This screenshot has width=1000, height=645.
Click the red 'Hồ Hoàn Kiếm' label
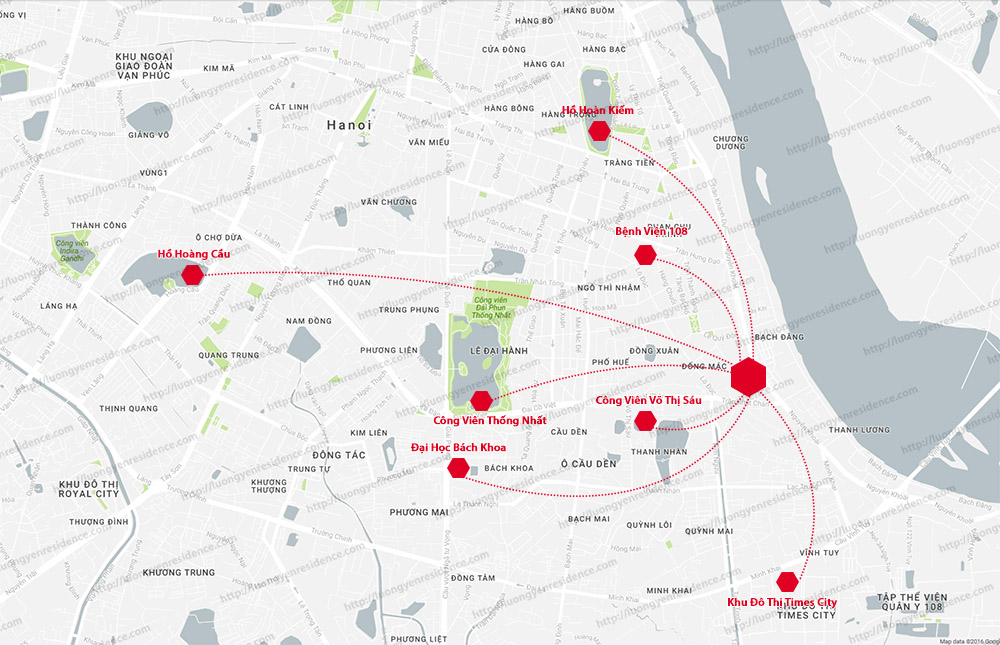598,110
